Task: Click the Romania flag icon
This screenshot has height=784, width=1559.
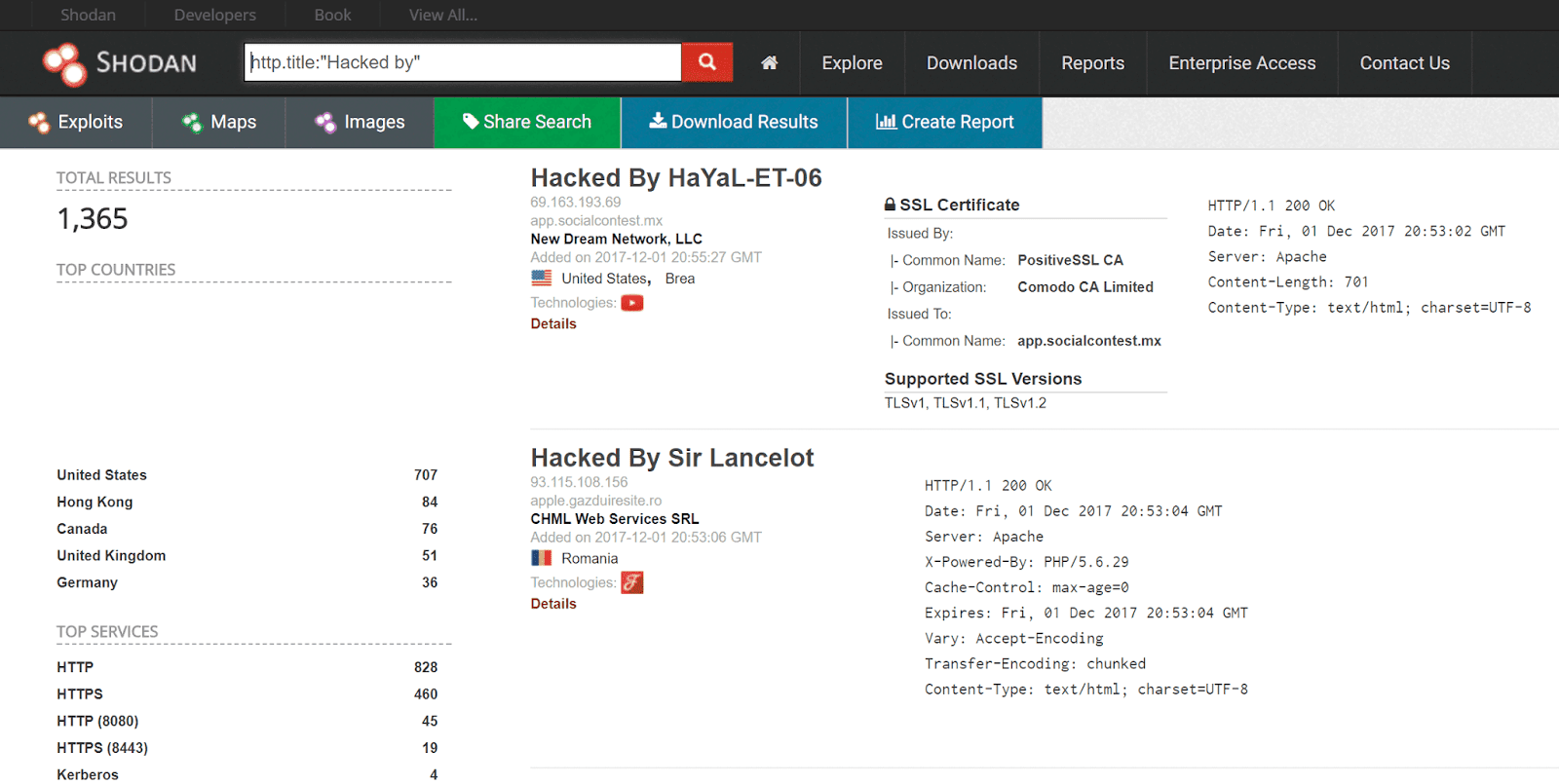Action: 542,558
